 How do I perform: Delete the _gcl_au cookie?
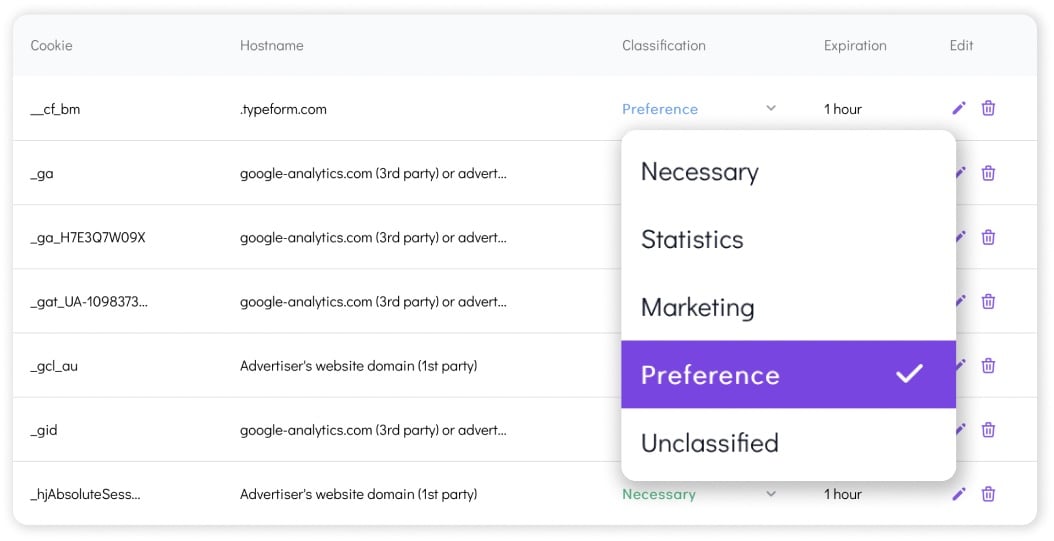point(988,365)
